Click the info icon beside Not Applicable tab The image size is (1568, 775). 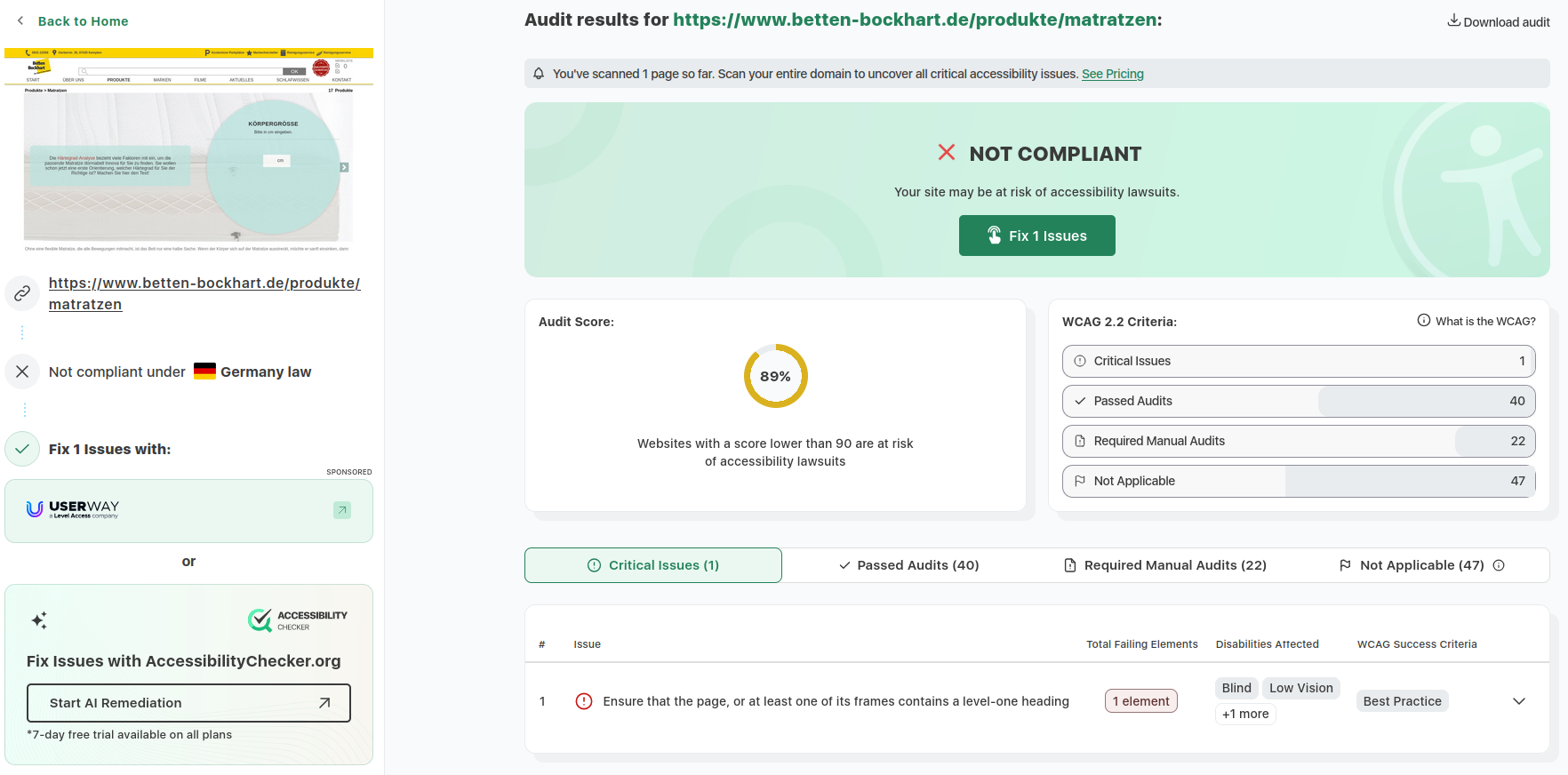1499,565
